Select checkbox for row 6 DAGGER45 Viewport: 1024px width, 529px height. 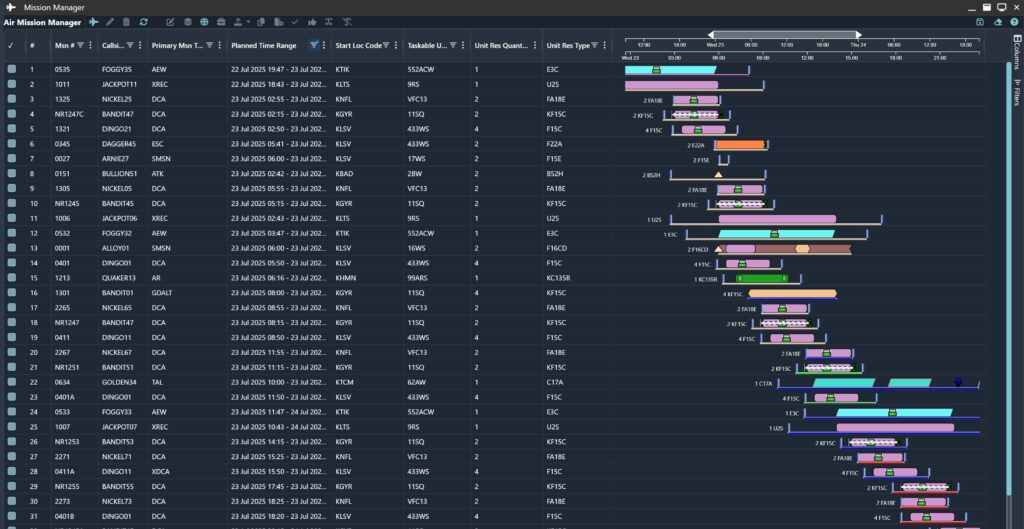tap(12, 144)
